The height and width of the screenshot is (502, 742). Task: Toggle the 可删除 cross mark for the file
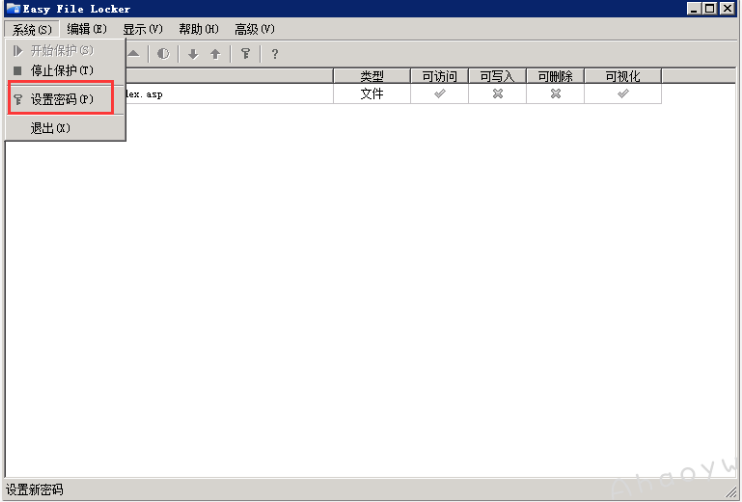click(x=555, y=94)
